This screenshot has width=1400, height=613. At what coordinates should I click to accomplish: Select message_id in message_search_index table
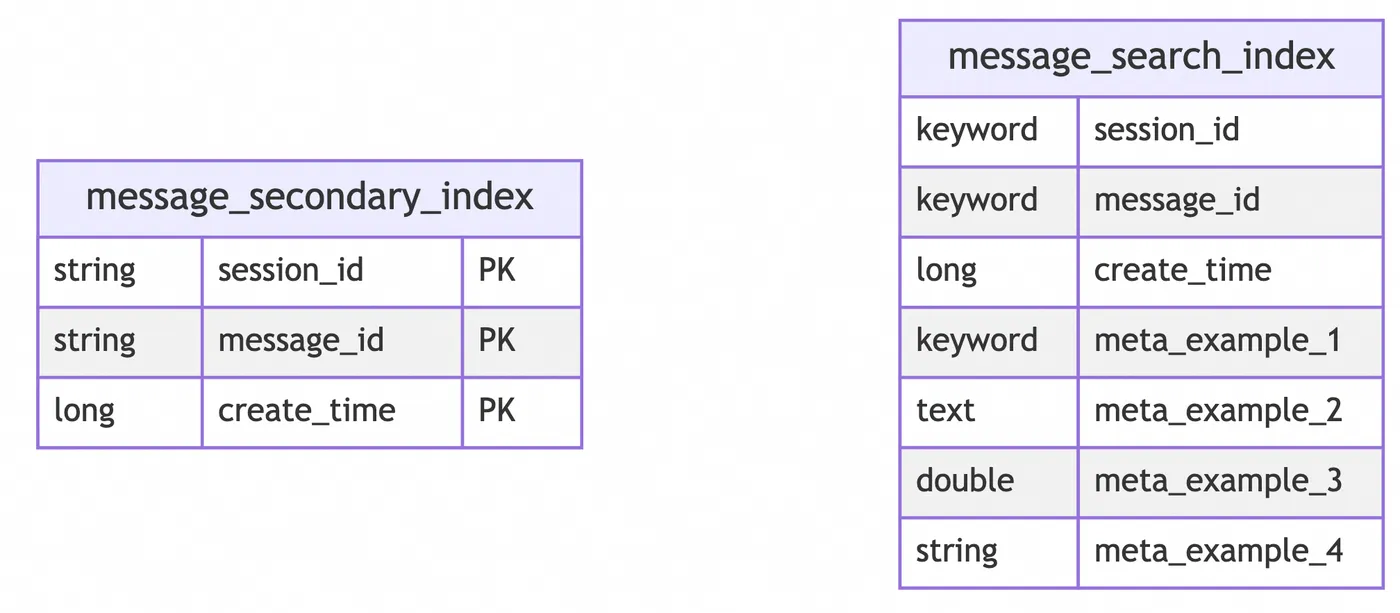(1230, 201)
